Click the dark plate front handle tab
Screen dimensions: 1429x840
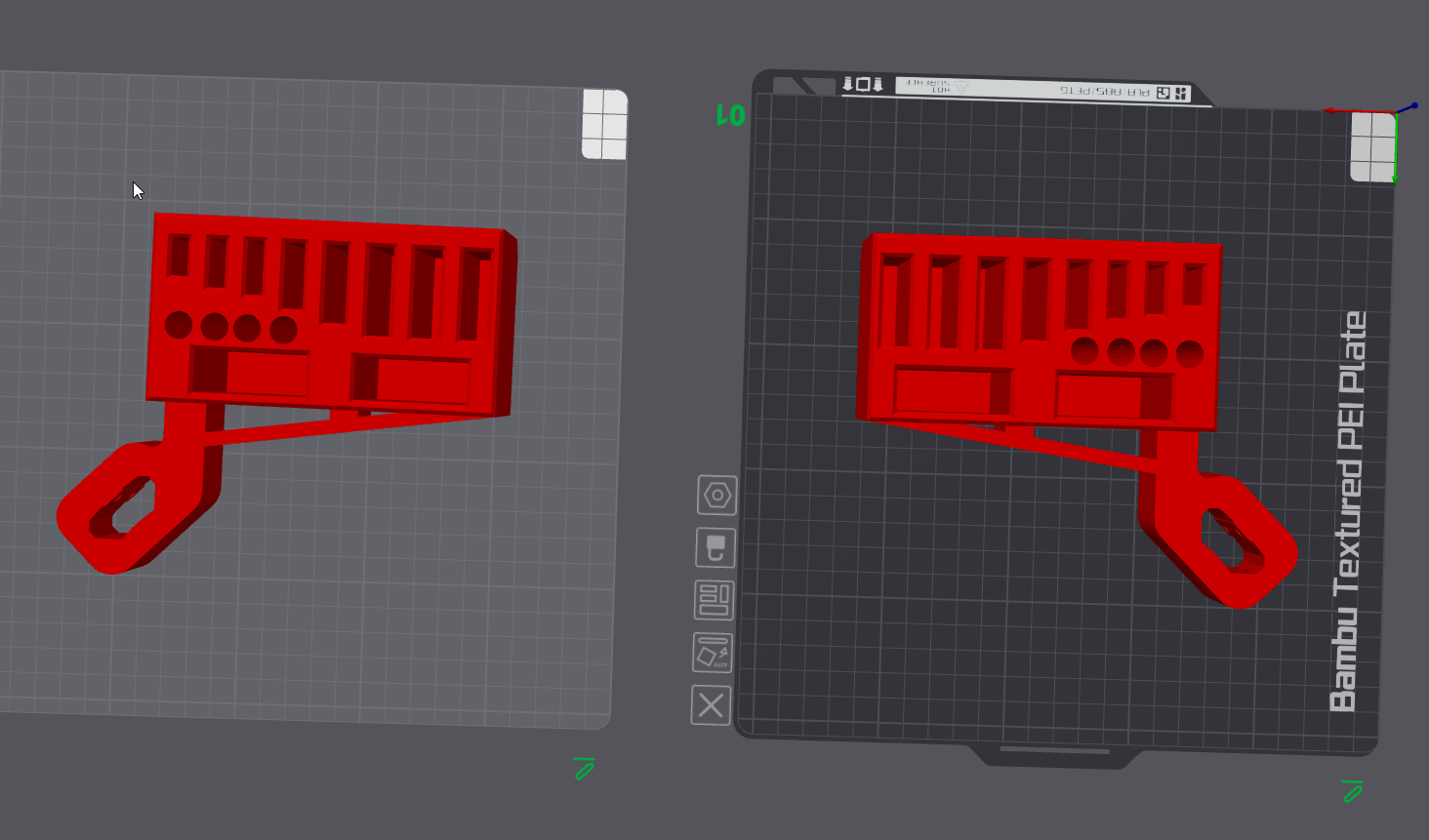coord(1054,754)
